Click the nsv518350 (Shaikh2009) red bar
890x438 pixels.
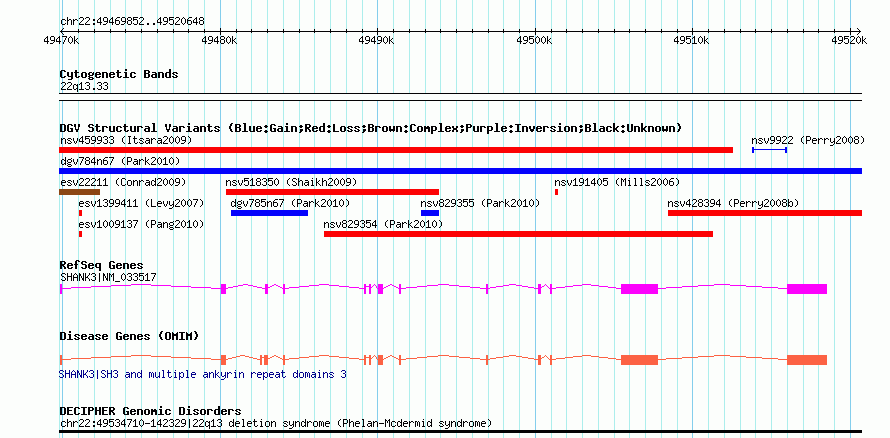[332, 192]
